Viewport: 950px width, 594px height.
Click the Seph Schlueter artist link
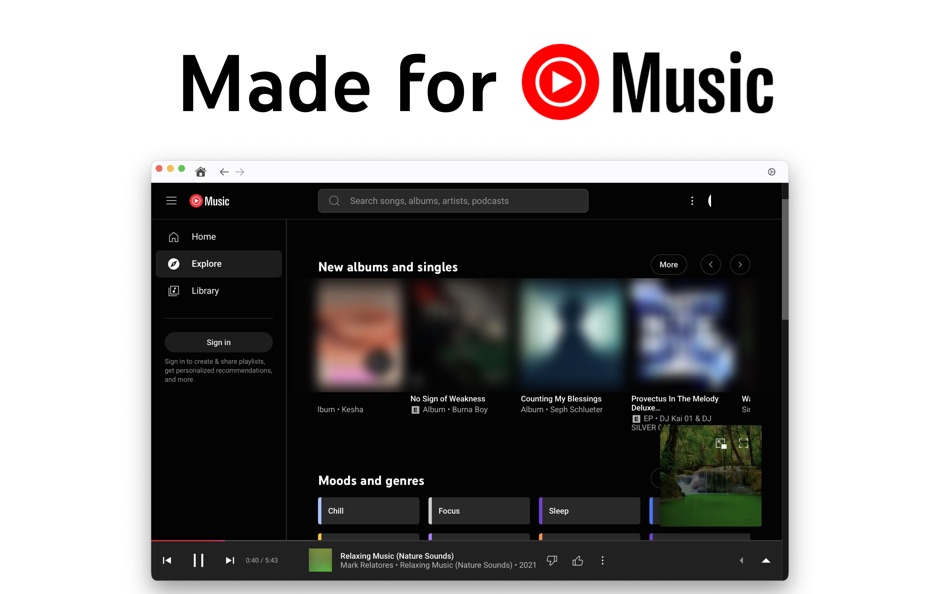tap(576, 410)
